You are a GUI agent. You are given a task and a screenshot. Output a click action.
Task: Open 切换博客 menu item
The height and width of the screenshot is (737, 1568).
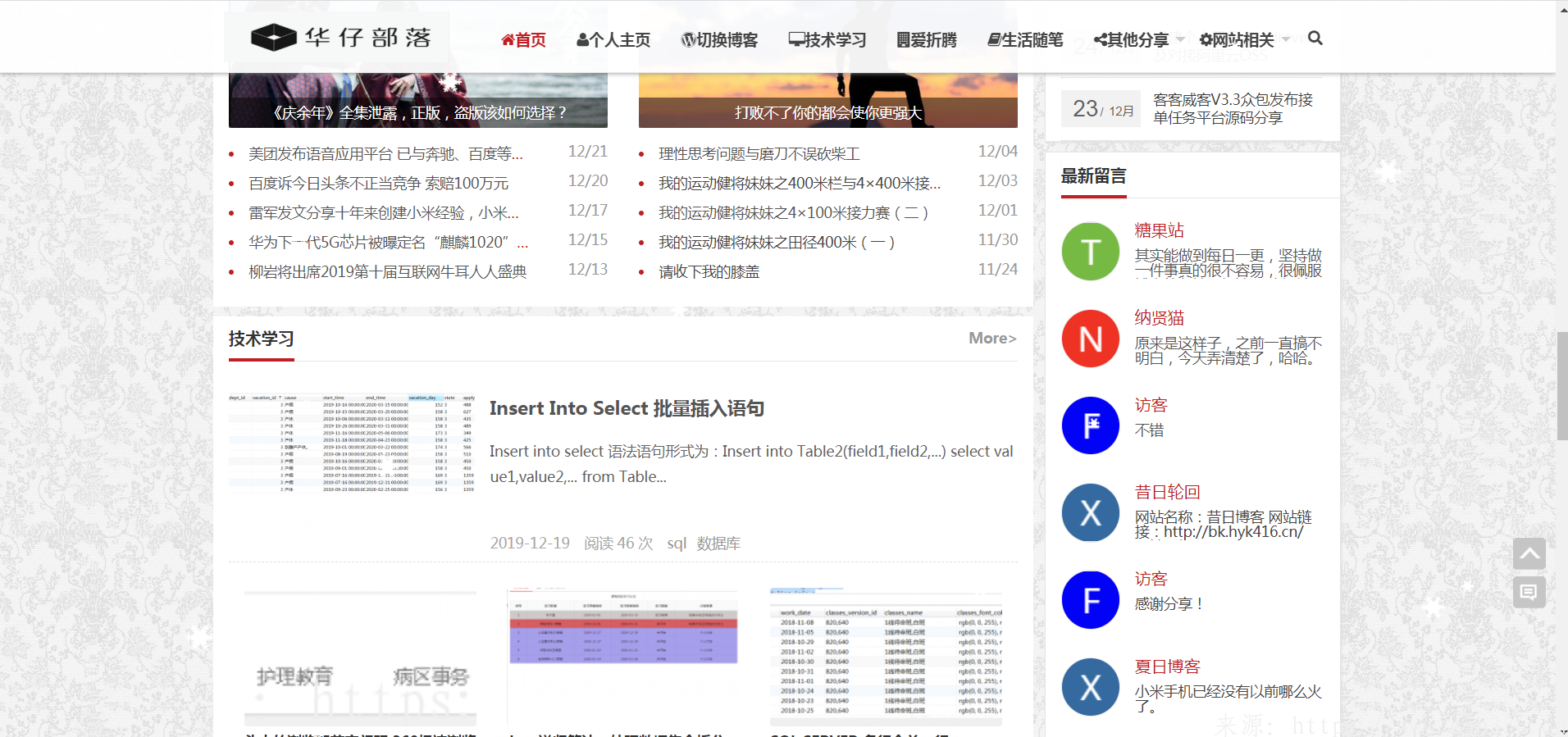tap(719, 40)
